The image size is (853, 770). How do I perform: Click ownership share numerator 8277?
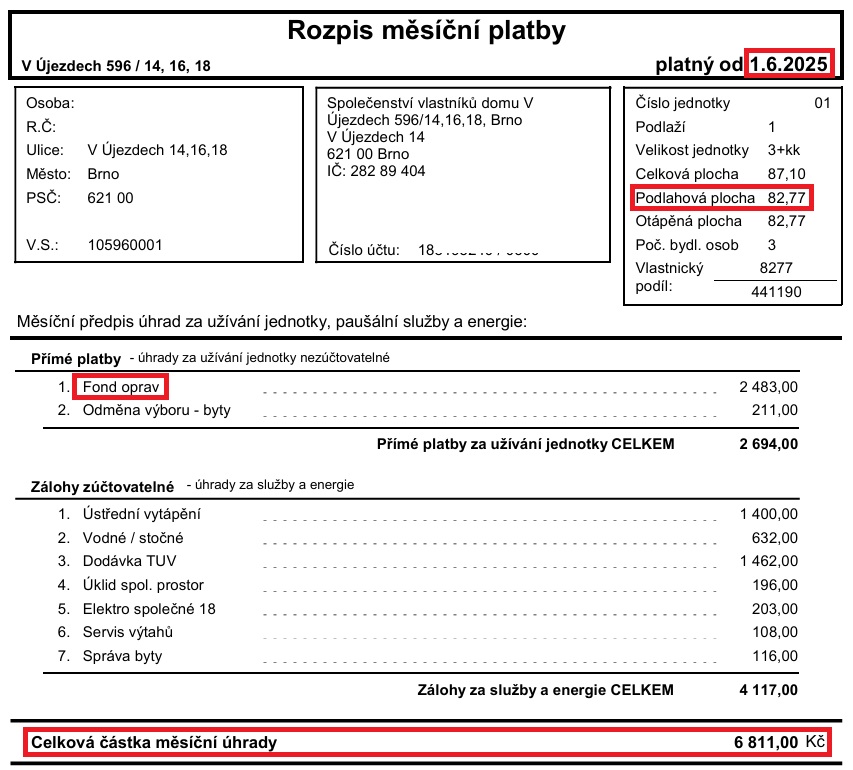pos(776,268)
